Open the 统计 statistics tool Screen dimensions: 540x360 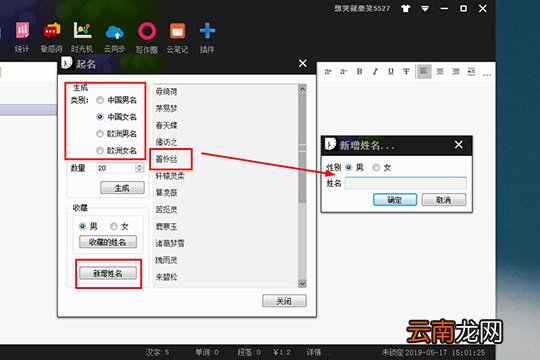pos(22,37)
